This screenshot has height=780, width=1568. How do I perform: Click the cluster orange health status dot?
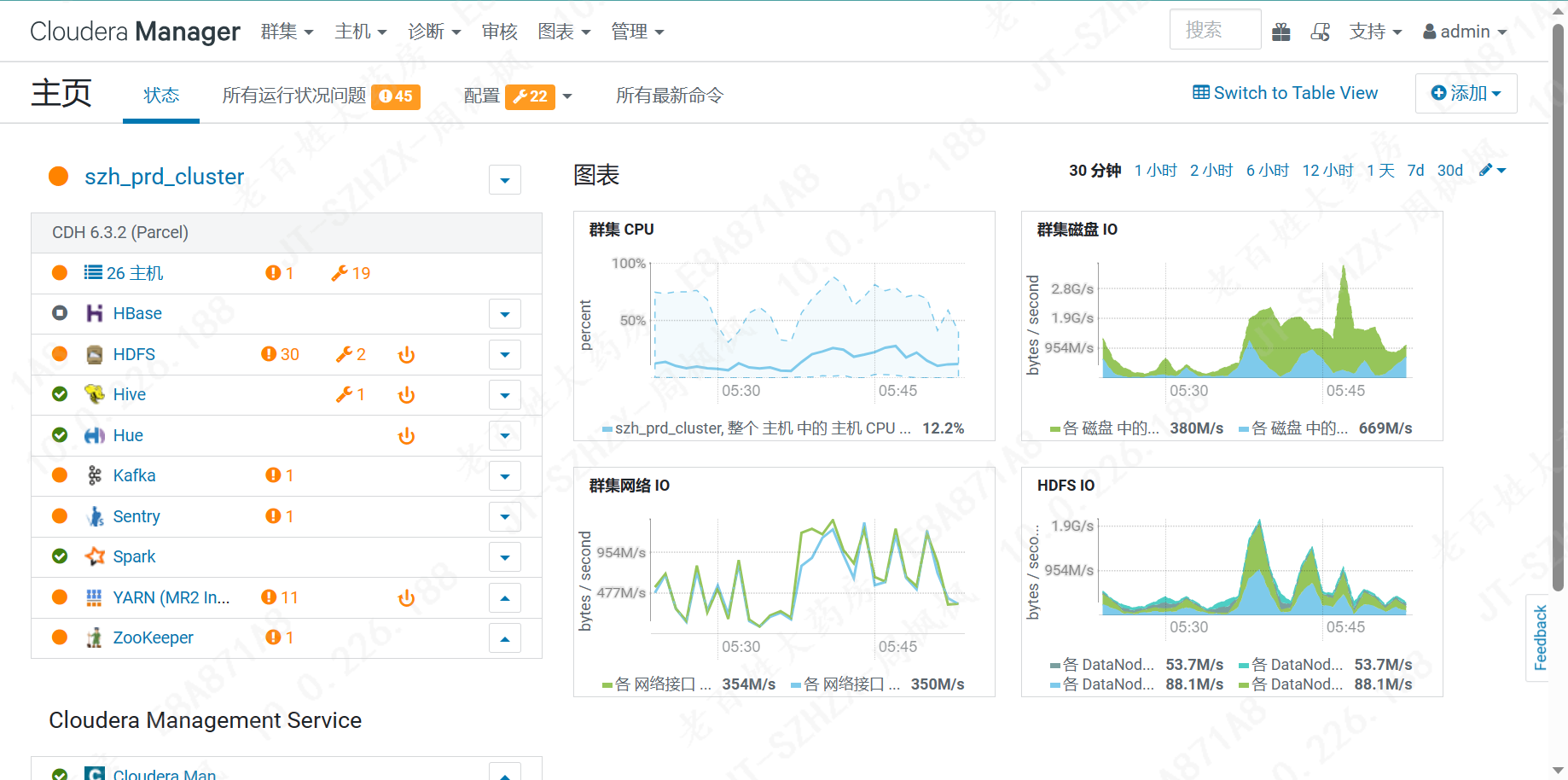coord(59,176)
